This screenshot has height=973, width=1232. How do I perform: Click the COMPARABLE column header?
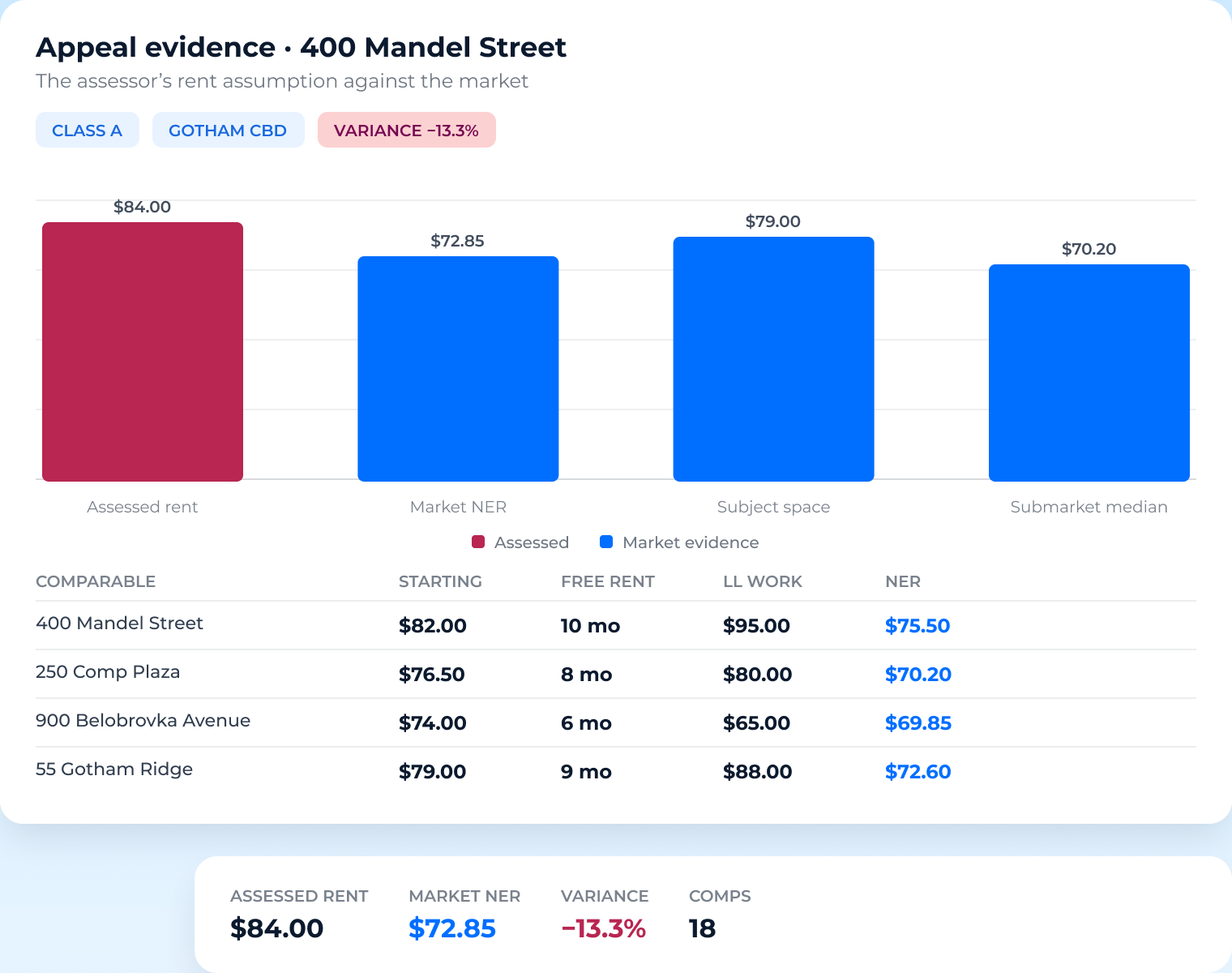pyautogui.click(x=96, y=581)
